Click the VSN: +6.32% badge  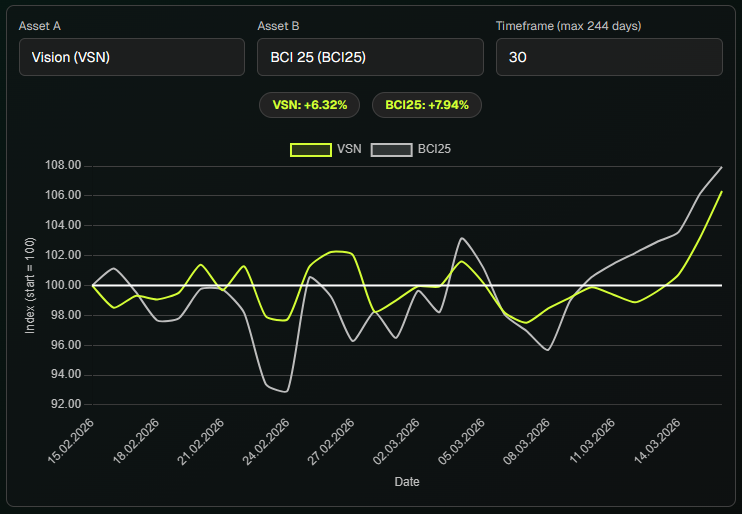tap(309, 105)
